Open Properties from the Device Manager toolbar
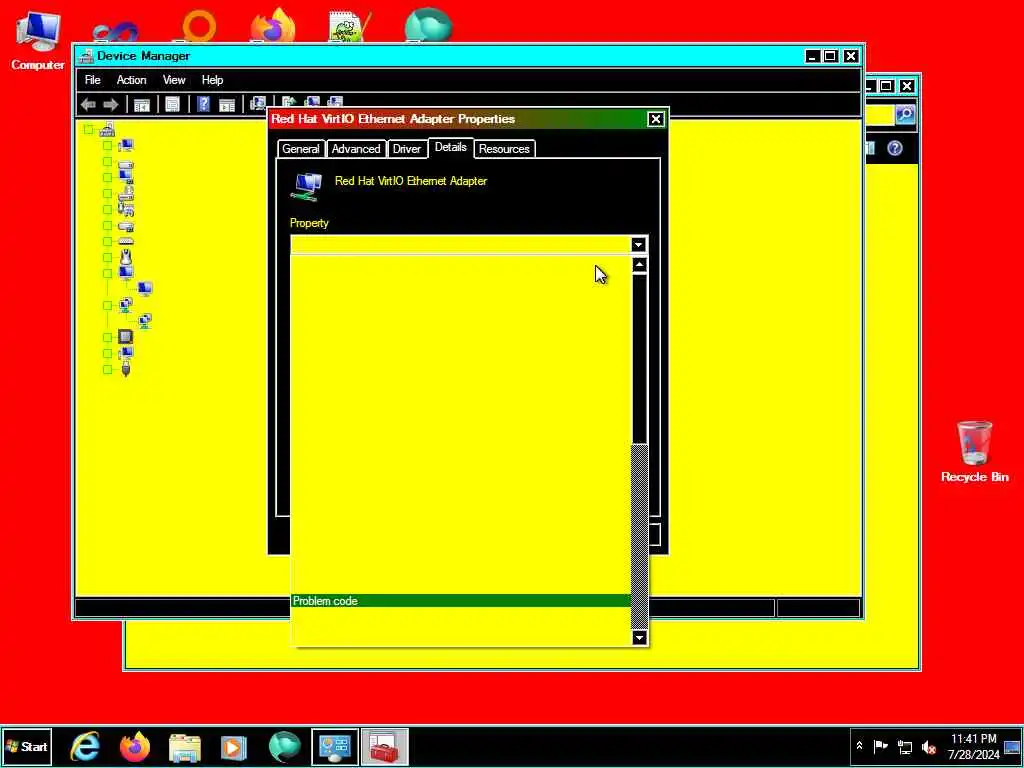The image size is (1024, 768). click(x=172, y=104)
